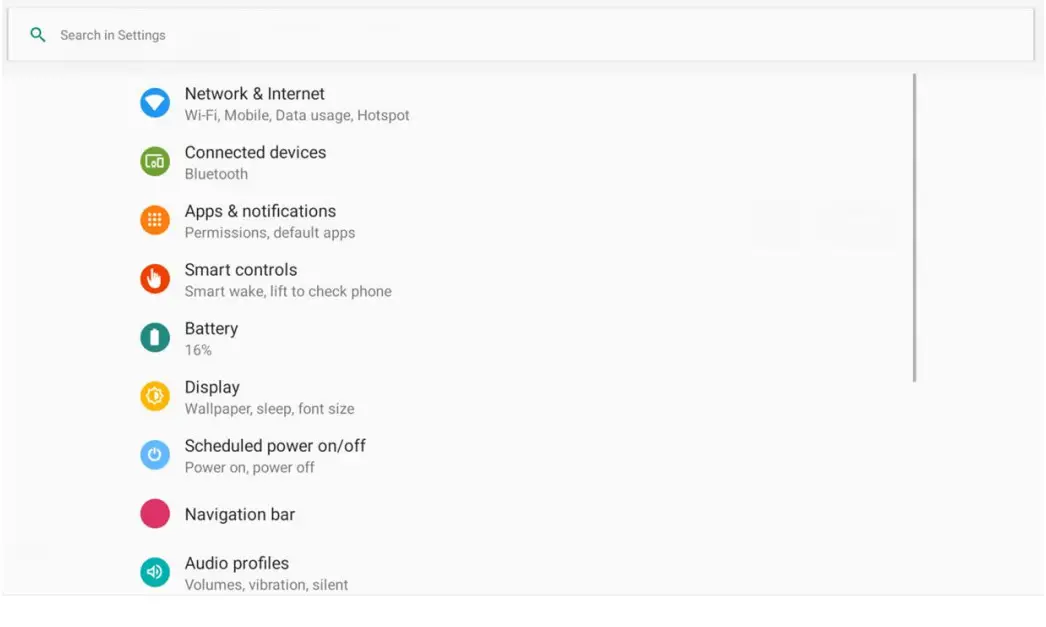This screenshot has width=1046, height=627.
Task: Select Display wallpaper and font settings
Action: pyautogui.click(x=269, y=397)
